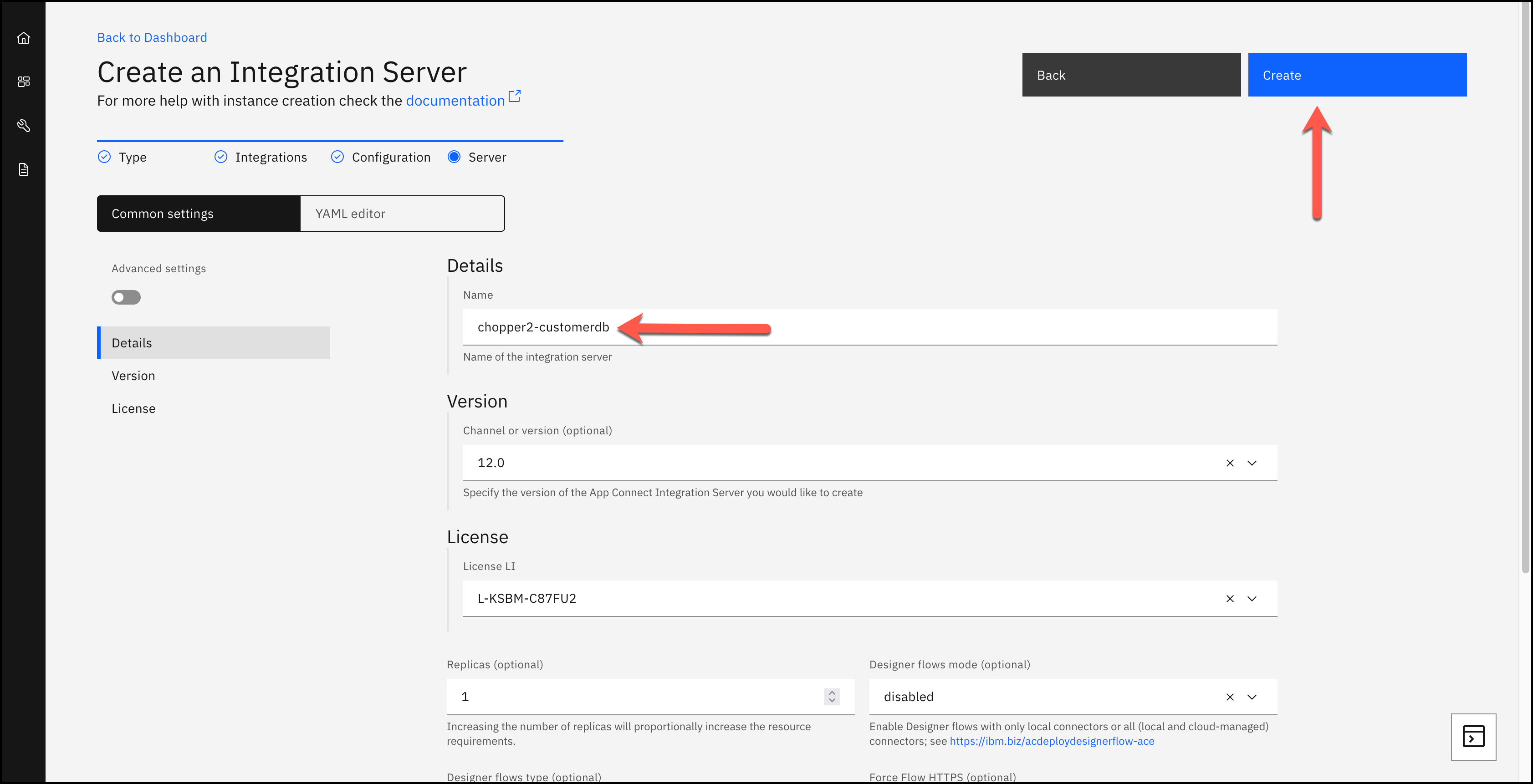Click the Configuration step completed icon
1533x784 pixels.
(338, 157)
